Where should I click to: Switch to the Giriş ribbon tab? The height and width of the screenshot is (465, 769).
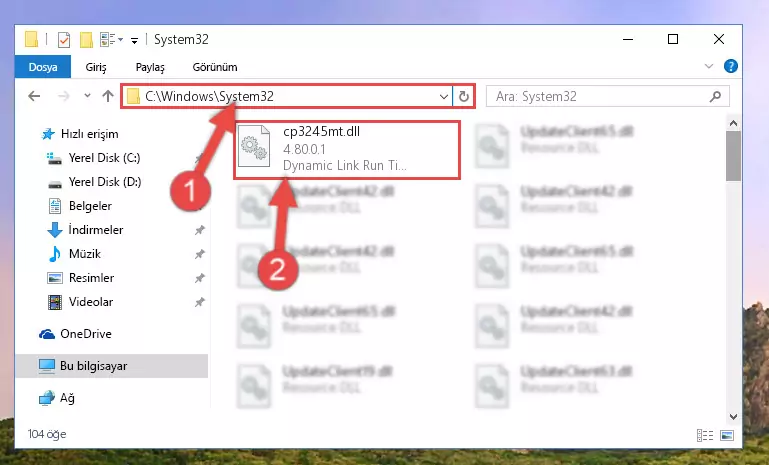click(96, 67)
